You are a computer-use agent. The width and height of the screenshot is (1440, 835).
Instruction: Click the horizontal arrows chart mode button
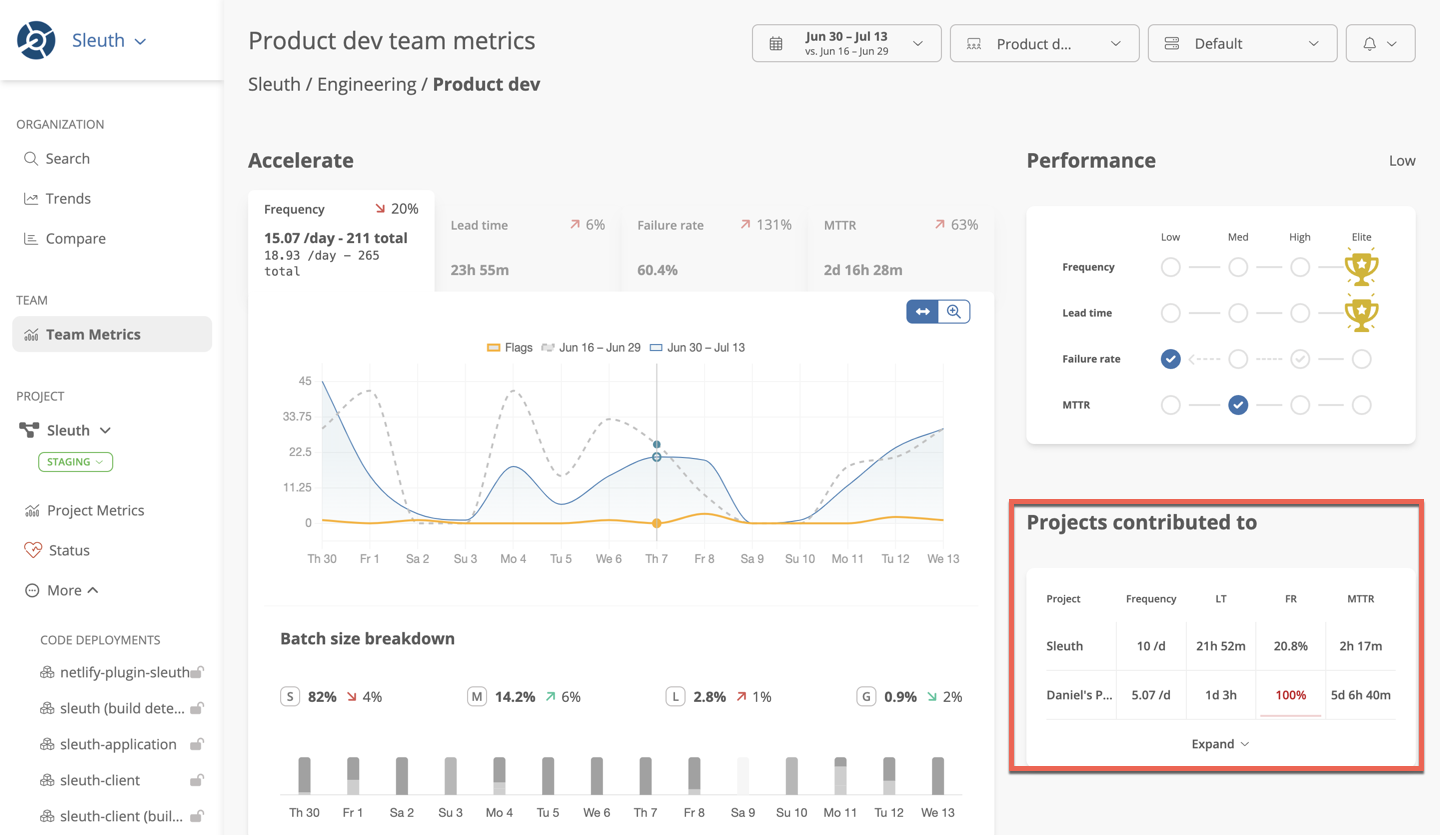click(x=922, y=312)
